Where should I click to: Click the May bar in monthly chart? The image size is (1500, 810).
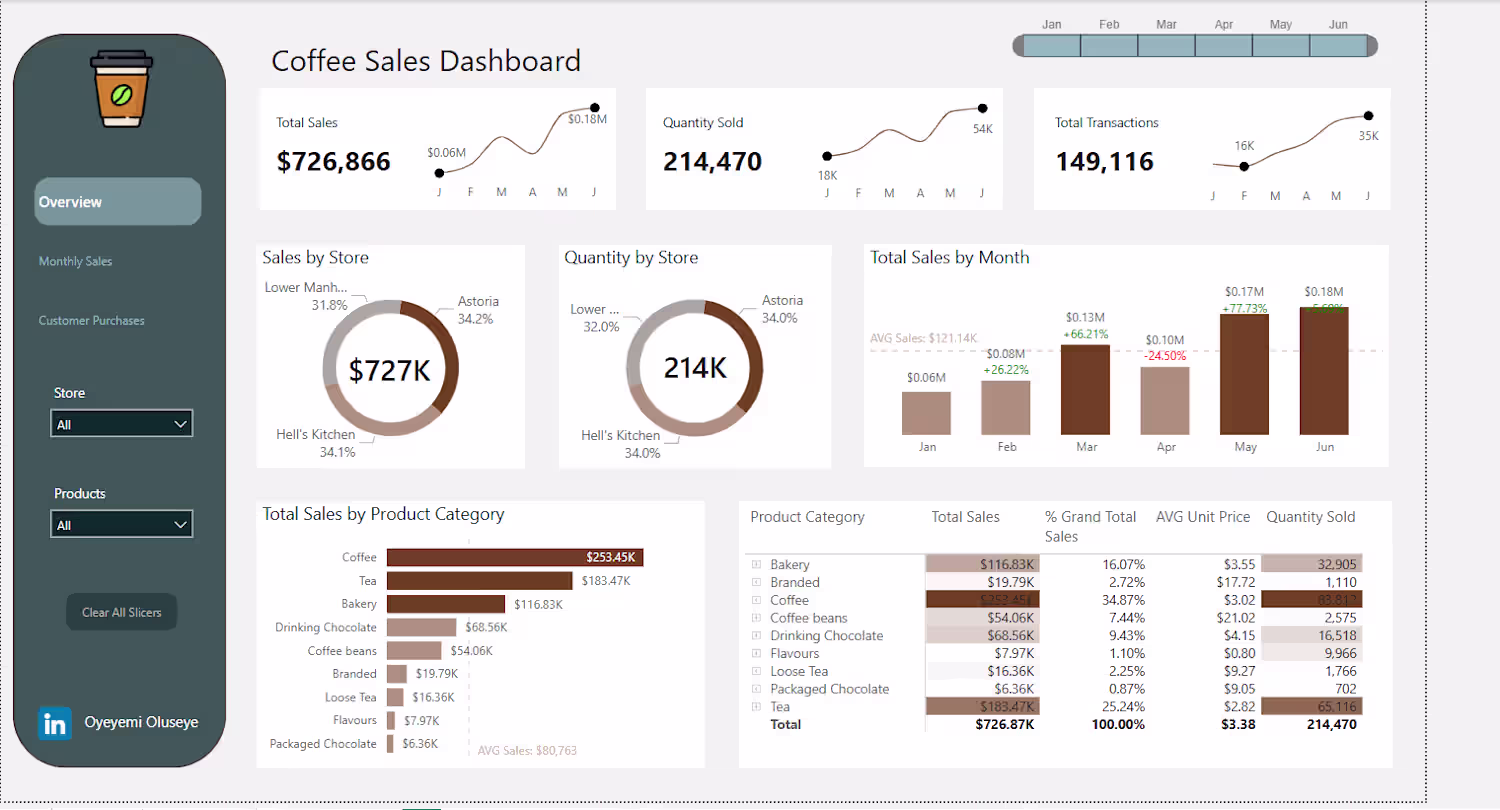coord(1245,375)
